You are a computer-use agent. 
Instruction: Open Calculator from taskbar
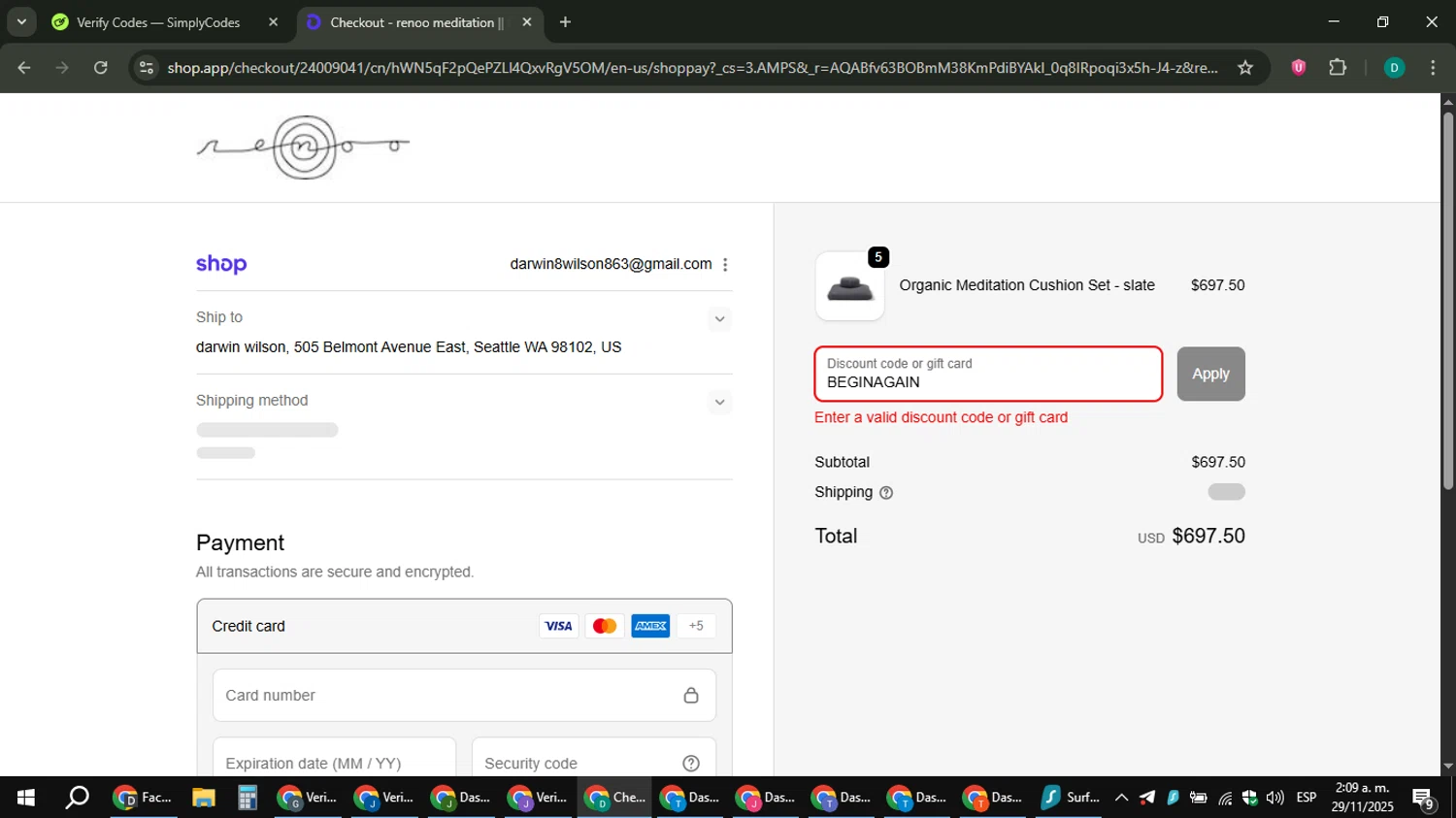pyautogui.click(x=248, y=798)
